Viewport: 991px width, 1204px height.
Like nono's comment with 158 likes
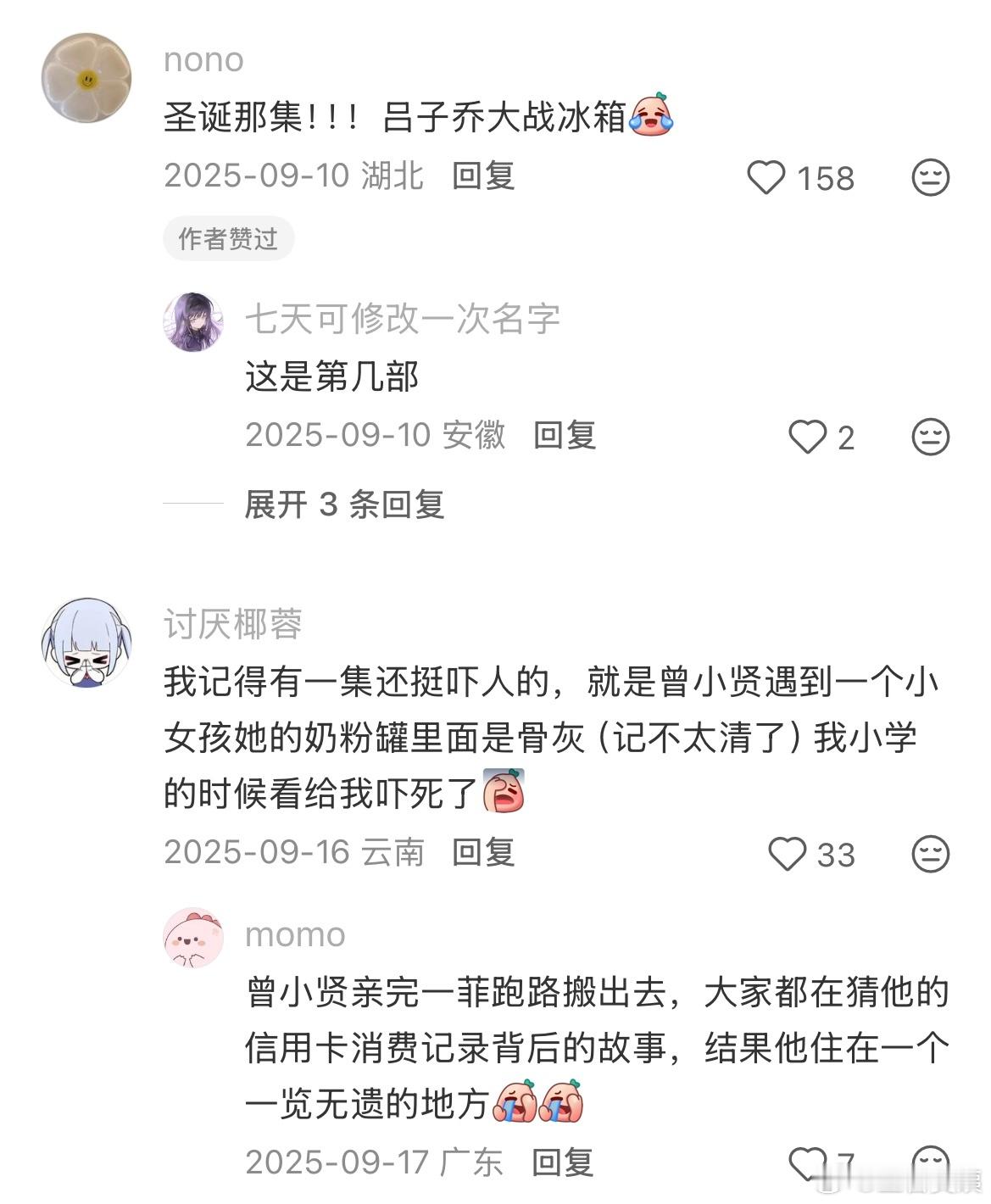tap(766, 178)
